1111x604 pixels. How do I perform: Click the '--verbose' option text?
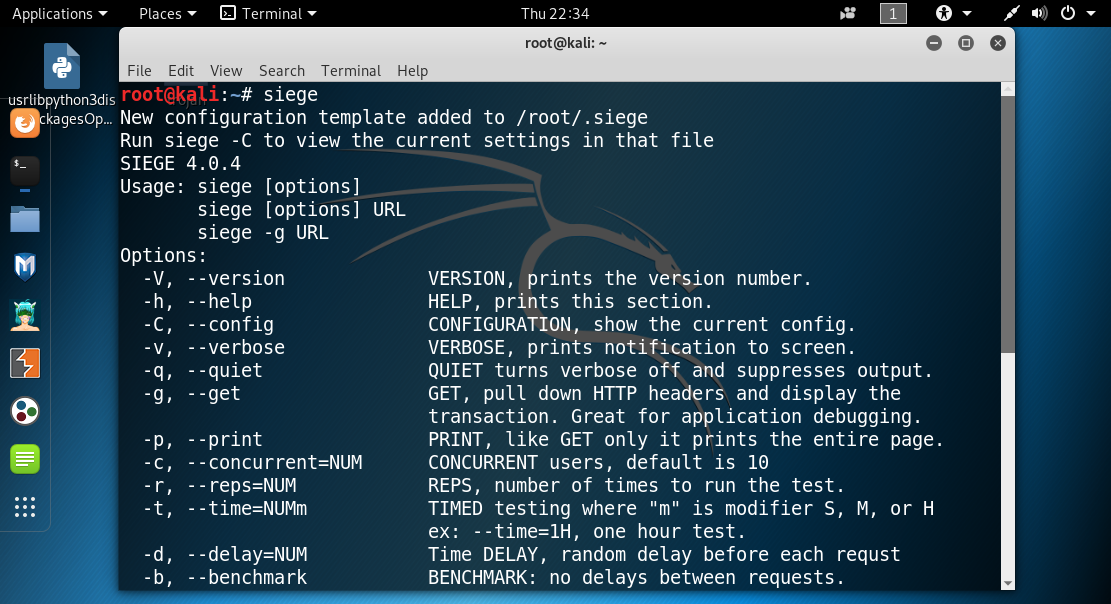[x=236, y=347]
